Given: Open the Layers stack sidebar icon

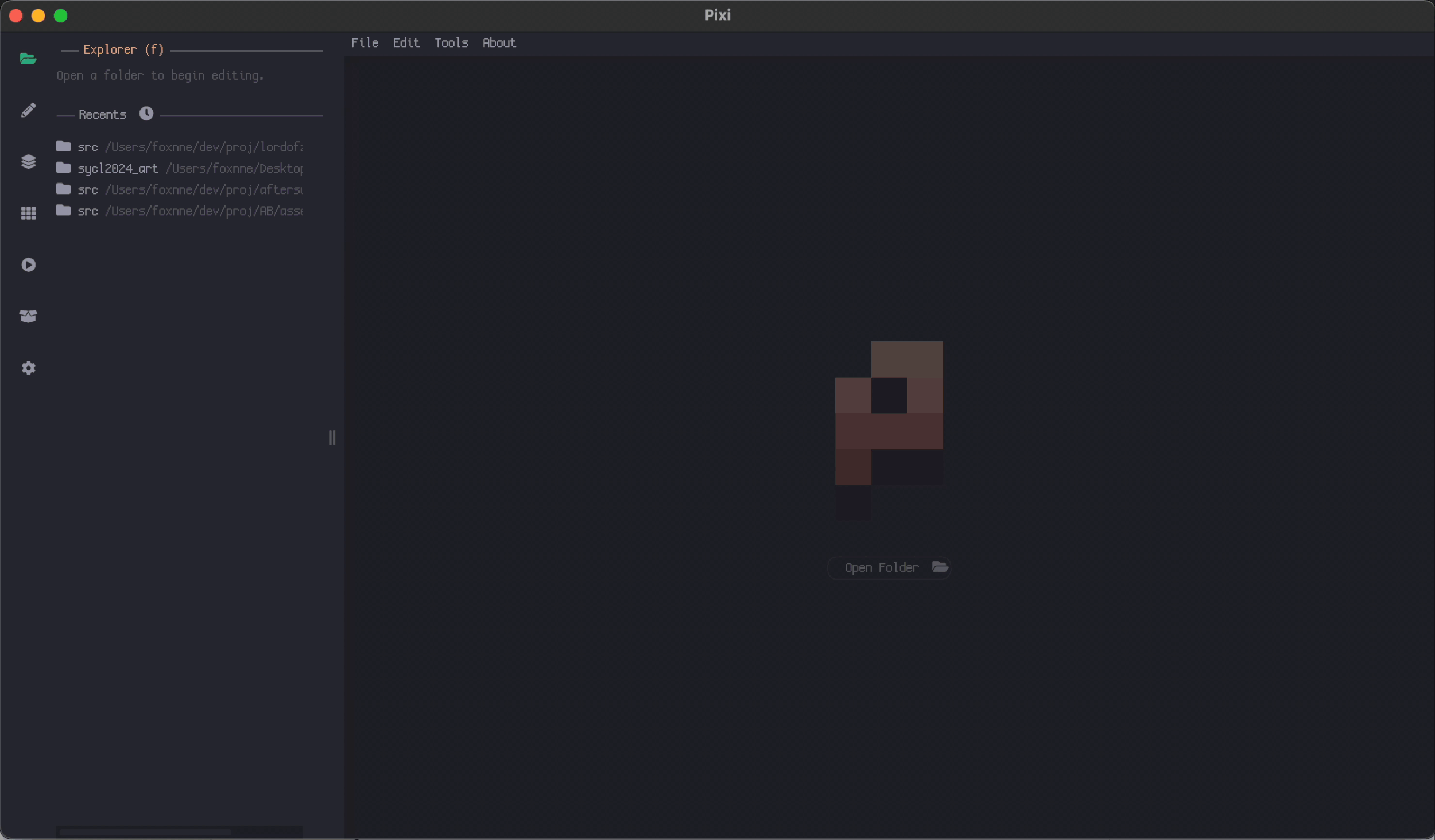Looking at the screenshot, I should 28,162.
